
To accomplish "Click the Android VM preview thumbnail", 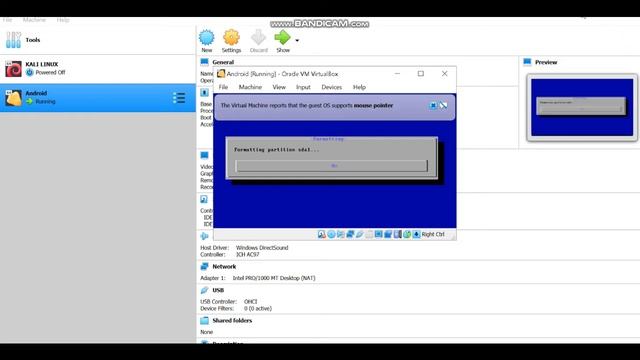I will click(582, 107).
